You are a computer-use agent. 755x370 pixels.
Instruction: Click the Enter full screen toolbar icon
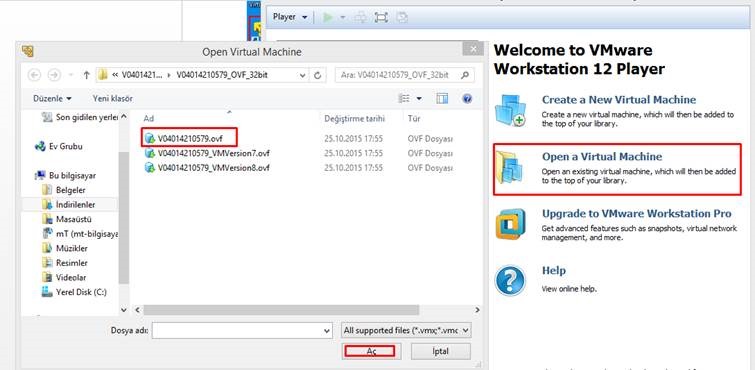(x=381, y=17)
